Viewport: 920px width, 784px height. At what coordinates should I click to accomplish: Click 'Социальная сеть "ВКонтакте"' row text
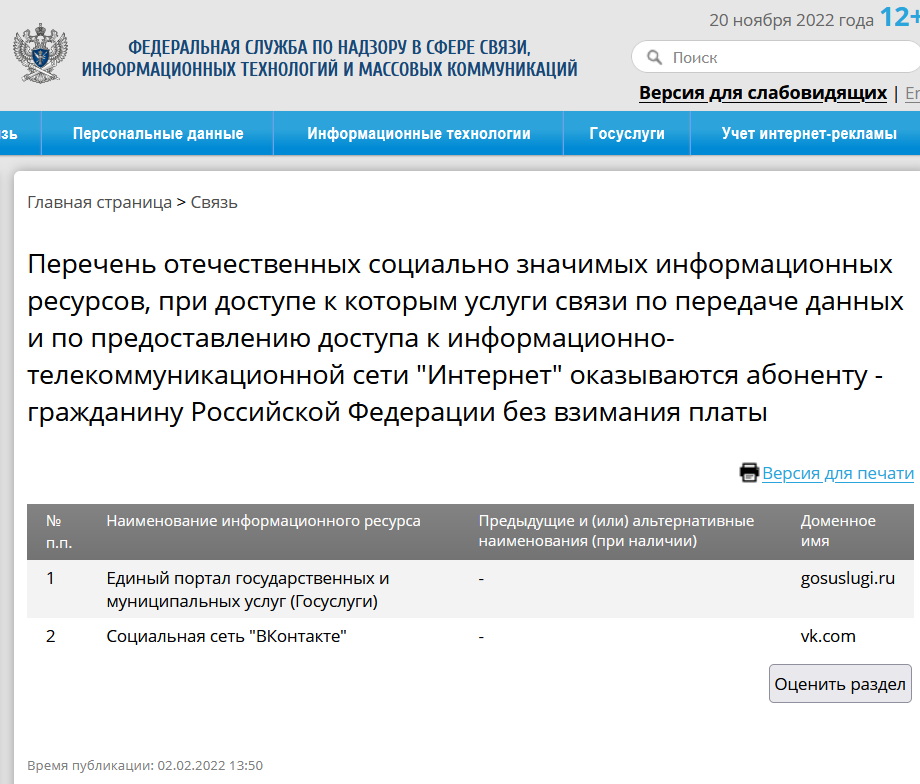(226, 636)
